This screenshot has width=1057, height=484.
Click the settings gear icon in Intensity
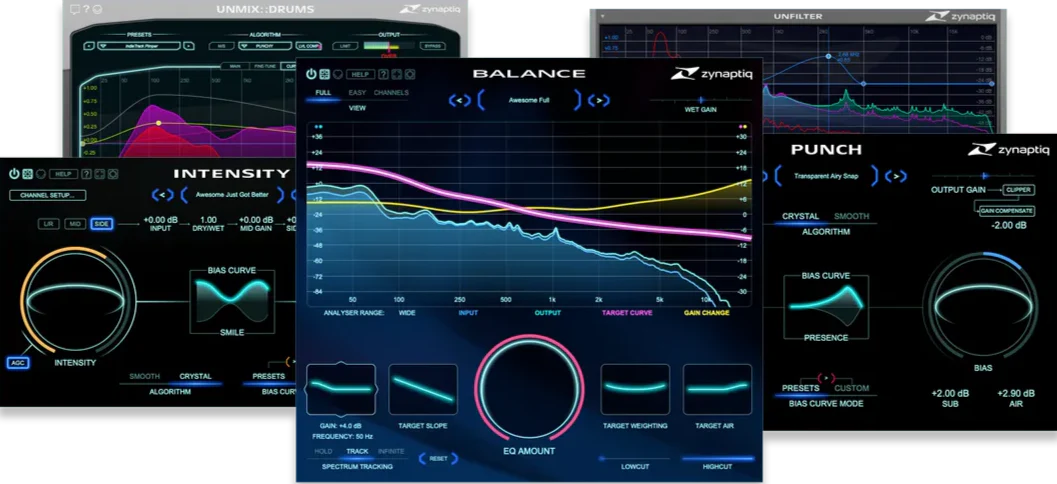(113, 174)
